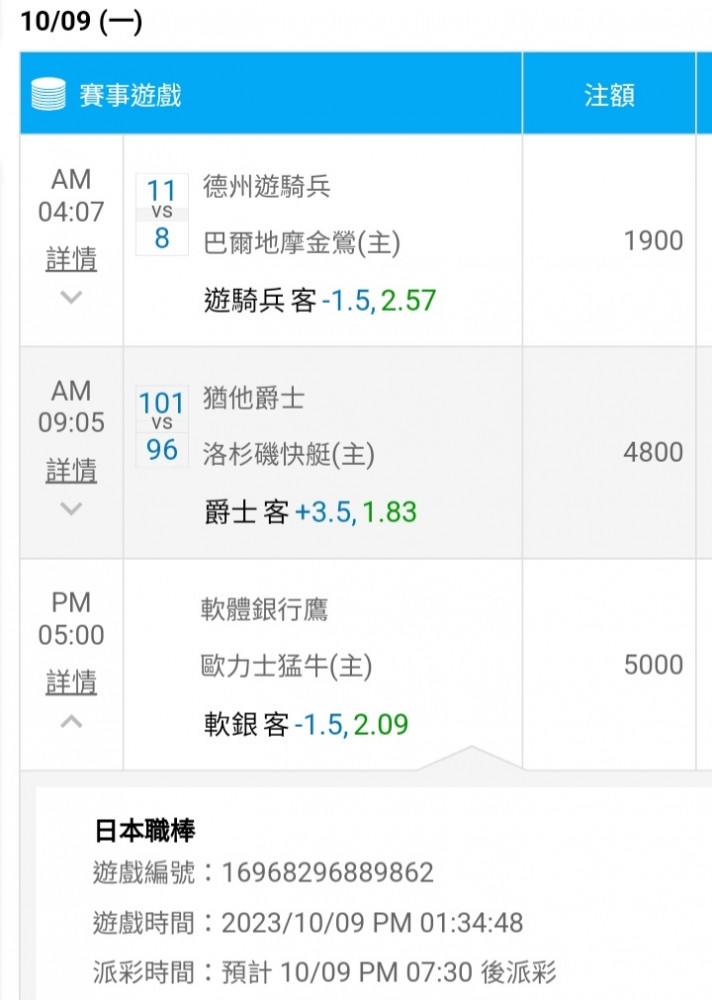The height and width of the screenshot is (1000, 712).
Task: Click the 4800 bet amount
Action: [x=653, y=452]
